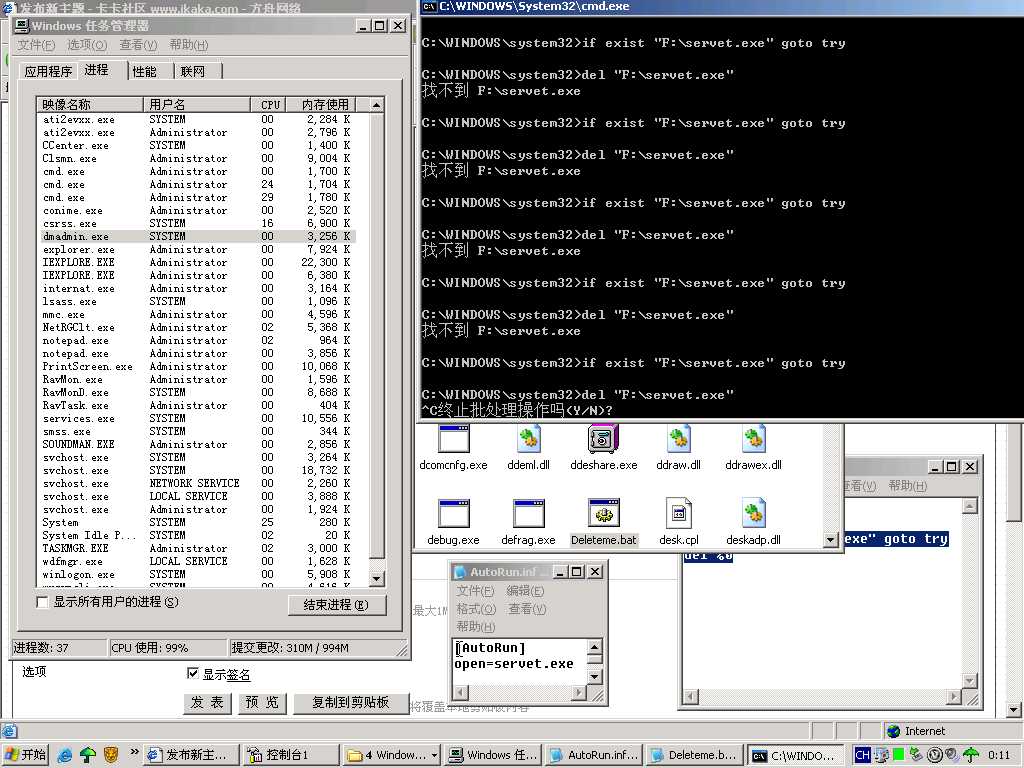1024x768 pixels.
Task: Sort by 用户名 column header
Action: click(x=197, y=104)
